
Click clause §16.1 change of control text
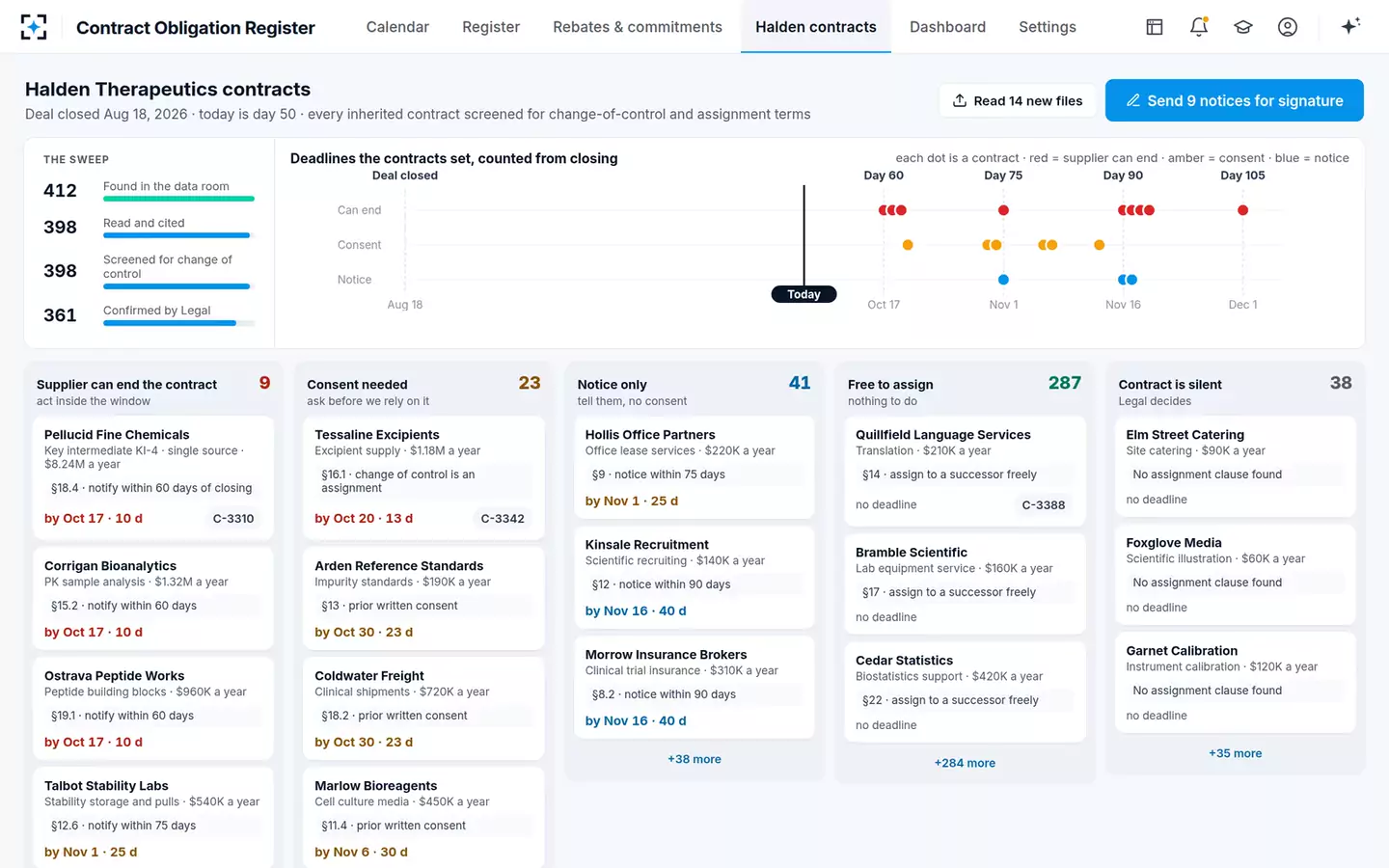tap(422, 481)
